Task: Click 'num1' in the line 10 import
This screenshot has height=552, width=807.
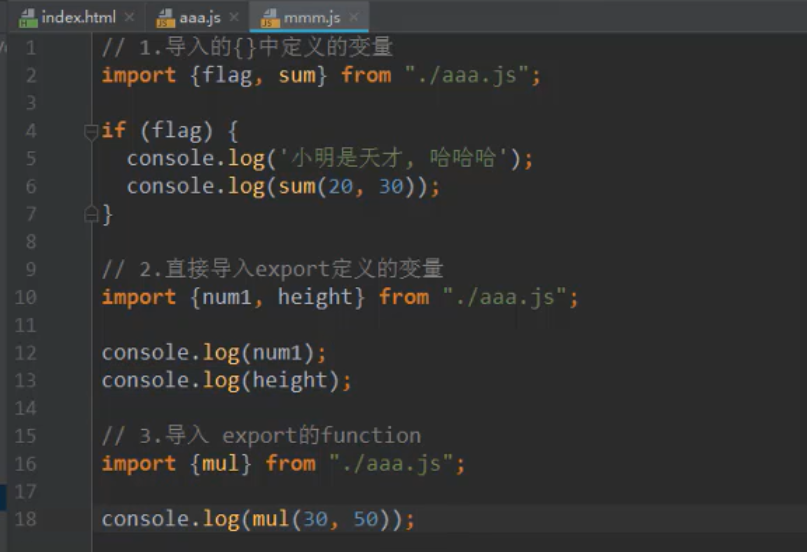Action: click(x=227, y=297)
